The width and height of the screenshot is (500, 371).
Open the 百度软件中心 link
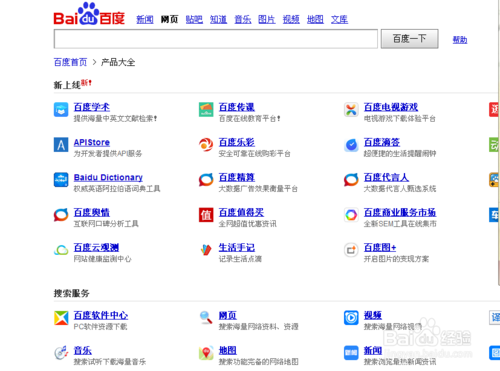101,315
